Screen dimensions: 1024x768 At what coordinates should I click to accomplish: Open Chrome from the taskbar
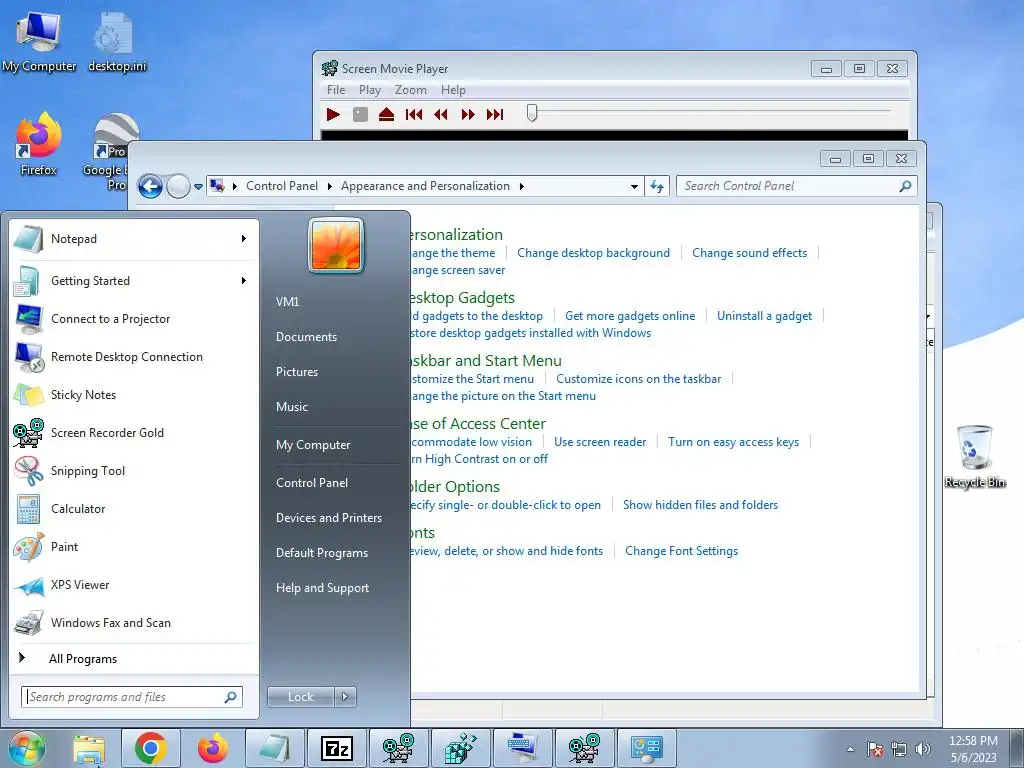coord(151,748)
